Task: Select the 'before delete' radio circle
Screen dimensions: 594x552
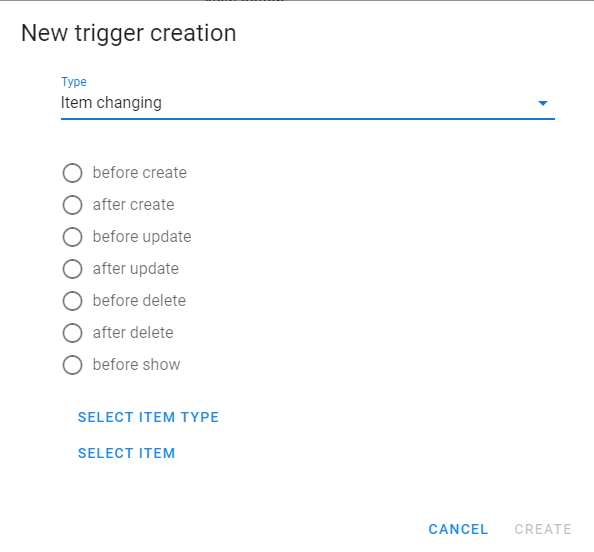Action: pos(72,301)
